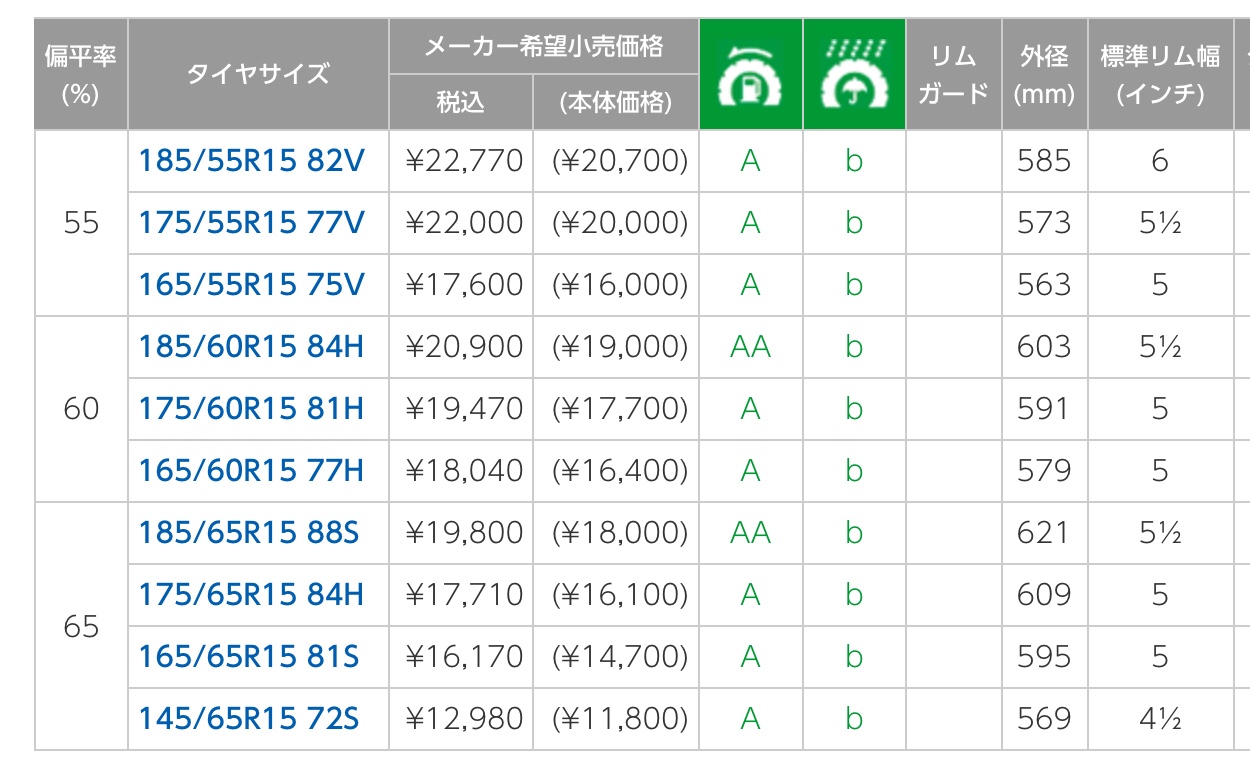Click the タイヤサイズ column header
The width and height of the screenshot is (1250, 763).
click(x=258, y=75)
